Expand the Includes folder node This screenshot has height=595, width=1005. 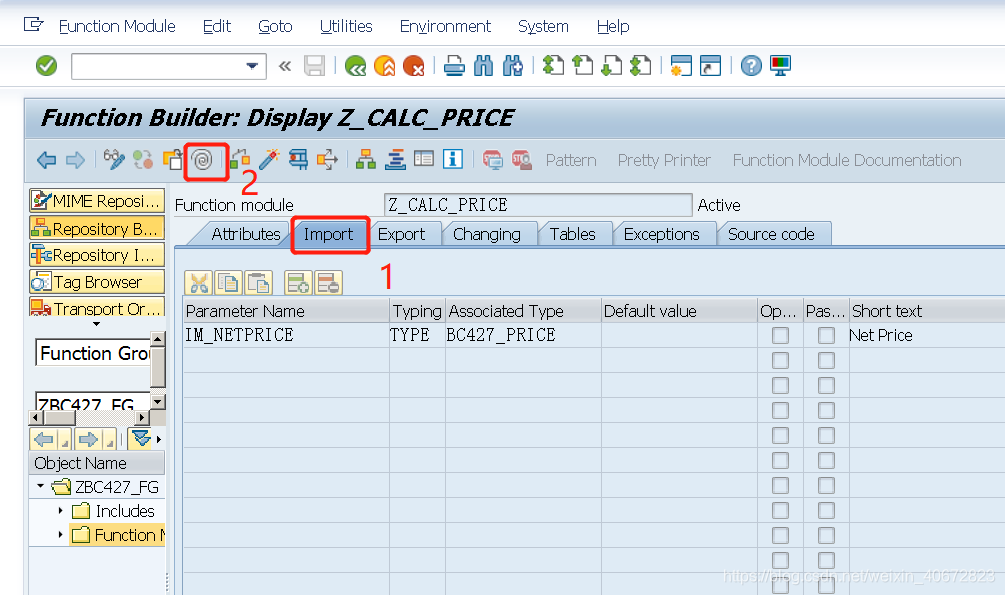(x=60, y=510)
